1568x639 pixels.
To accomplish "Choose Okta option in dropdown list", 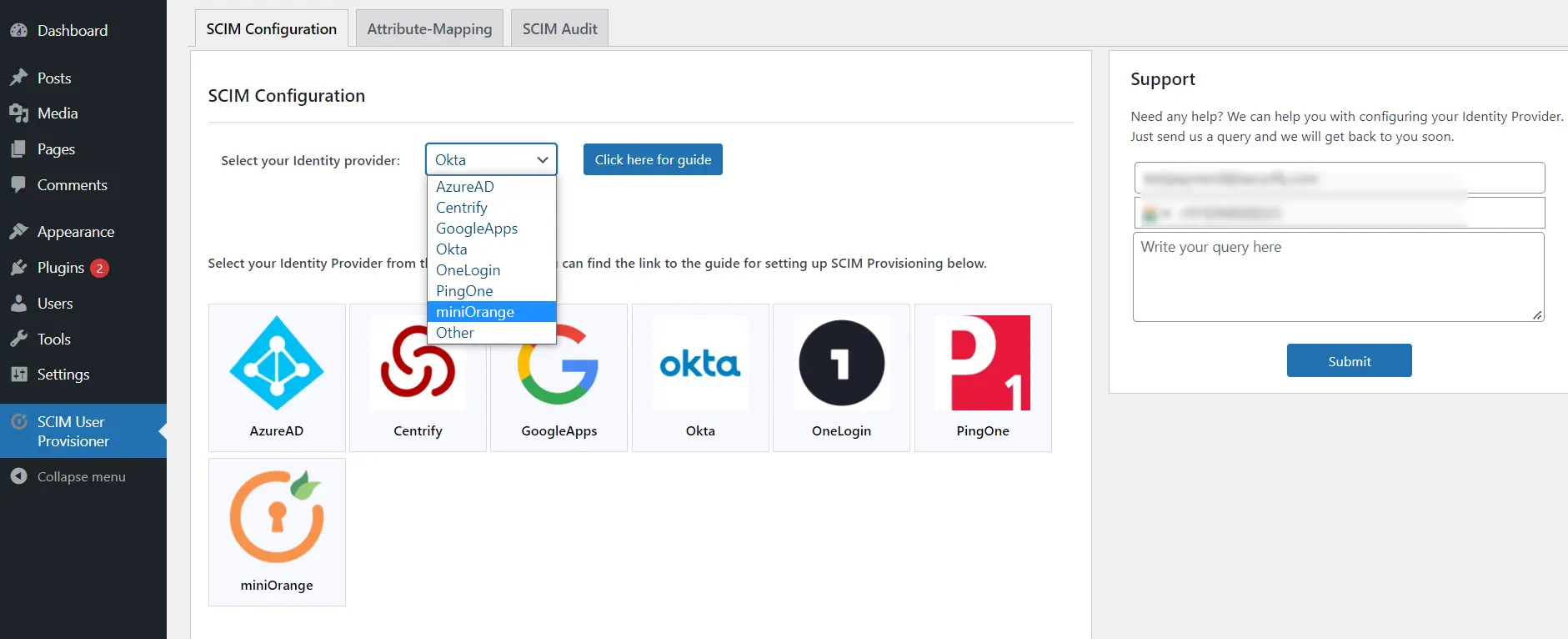I will point(491,249).
